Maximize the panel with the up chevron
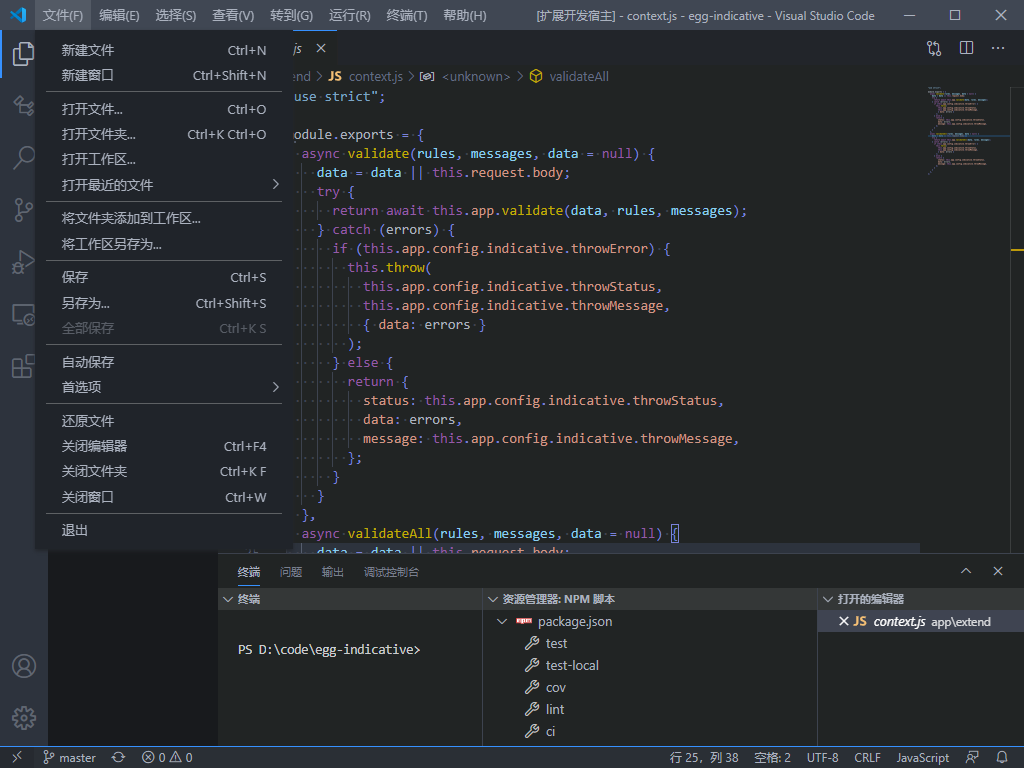Image resolution: width=1024 pixels, height=768 pixels. tap(966, 571)
